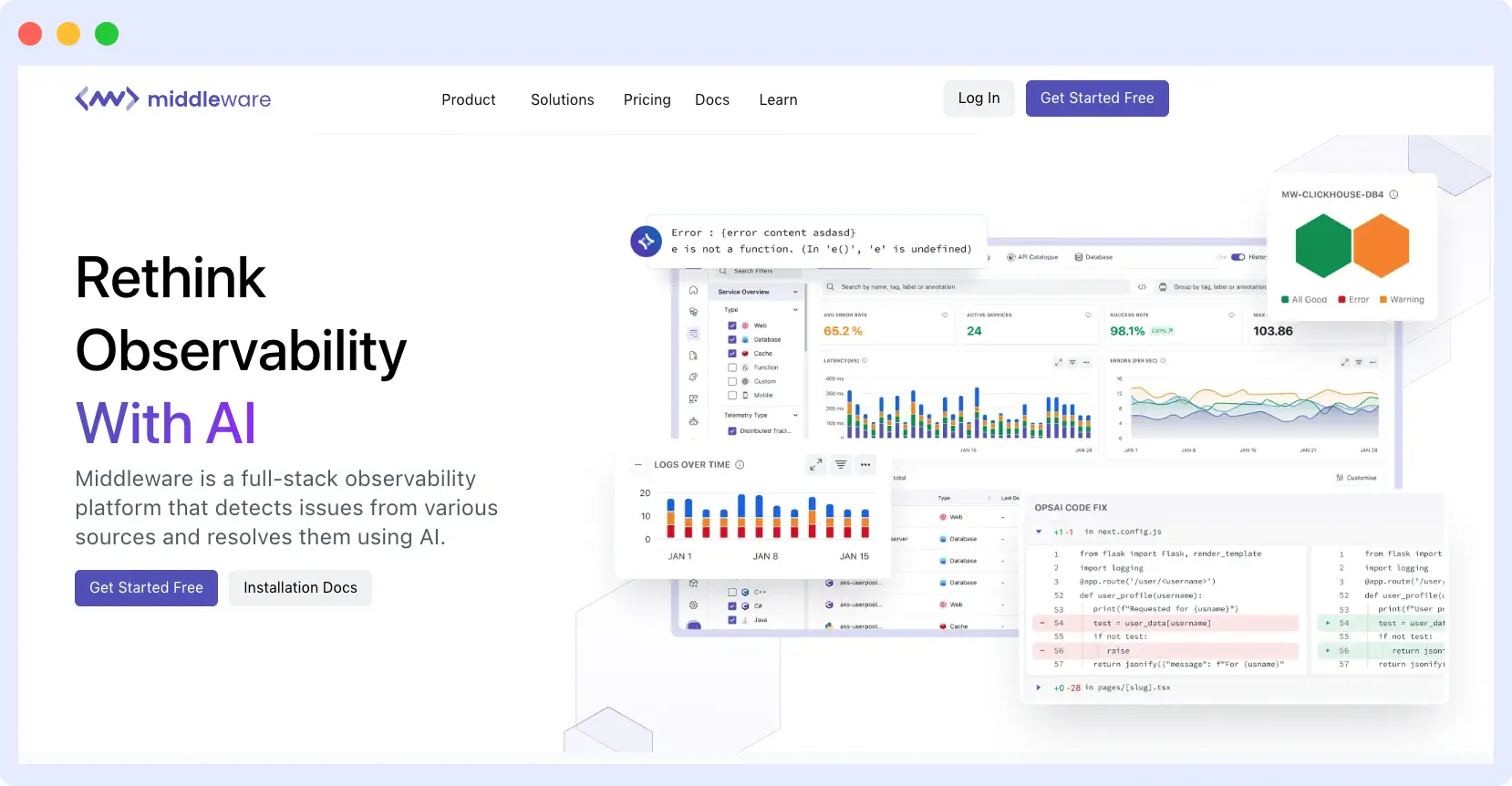Collapse the next.config.js diff section
The width and height of the screenshot is (1512, 786).
point(1039,532)
